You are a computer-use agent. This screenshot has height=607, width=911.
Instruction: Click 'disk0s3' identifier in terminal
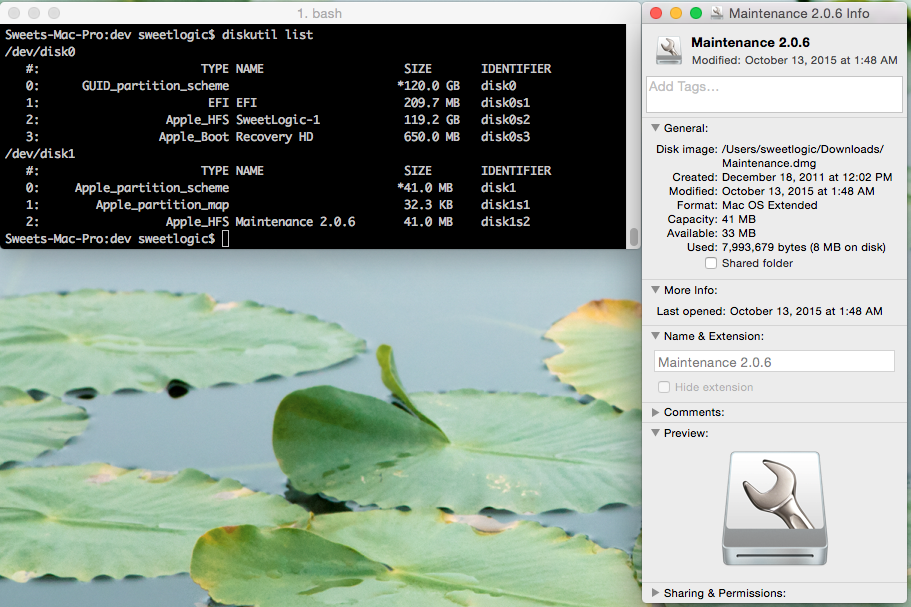(505, 137)
